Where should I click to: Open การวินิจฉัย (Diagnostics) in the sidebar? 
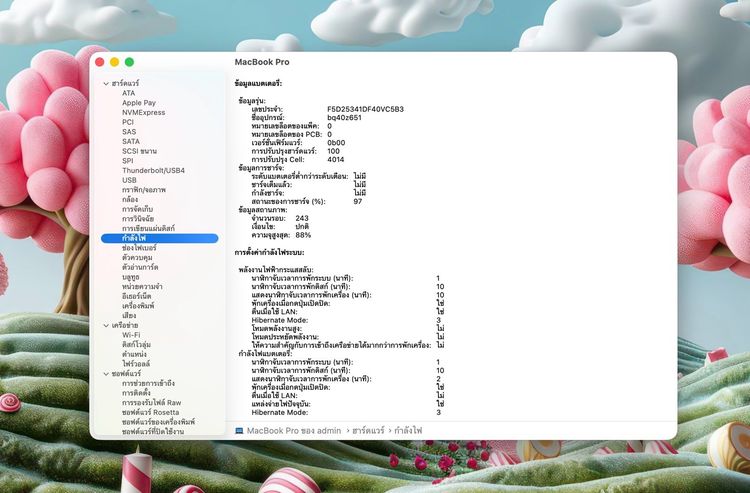(138, 219)
